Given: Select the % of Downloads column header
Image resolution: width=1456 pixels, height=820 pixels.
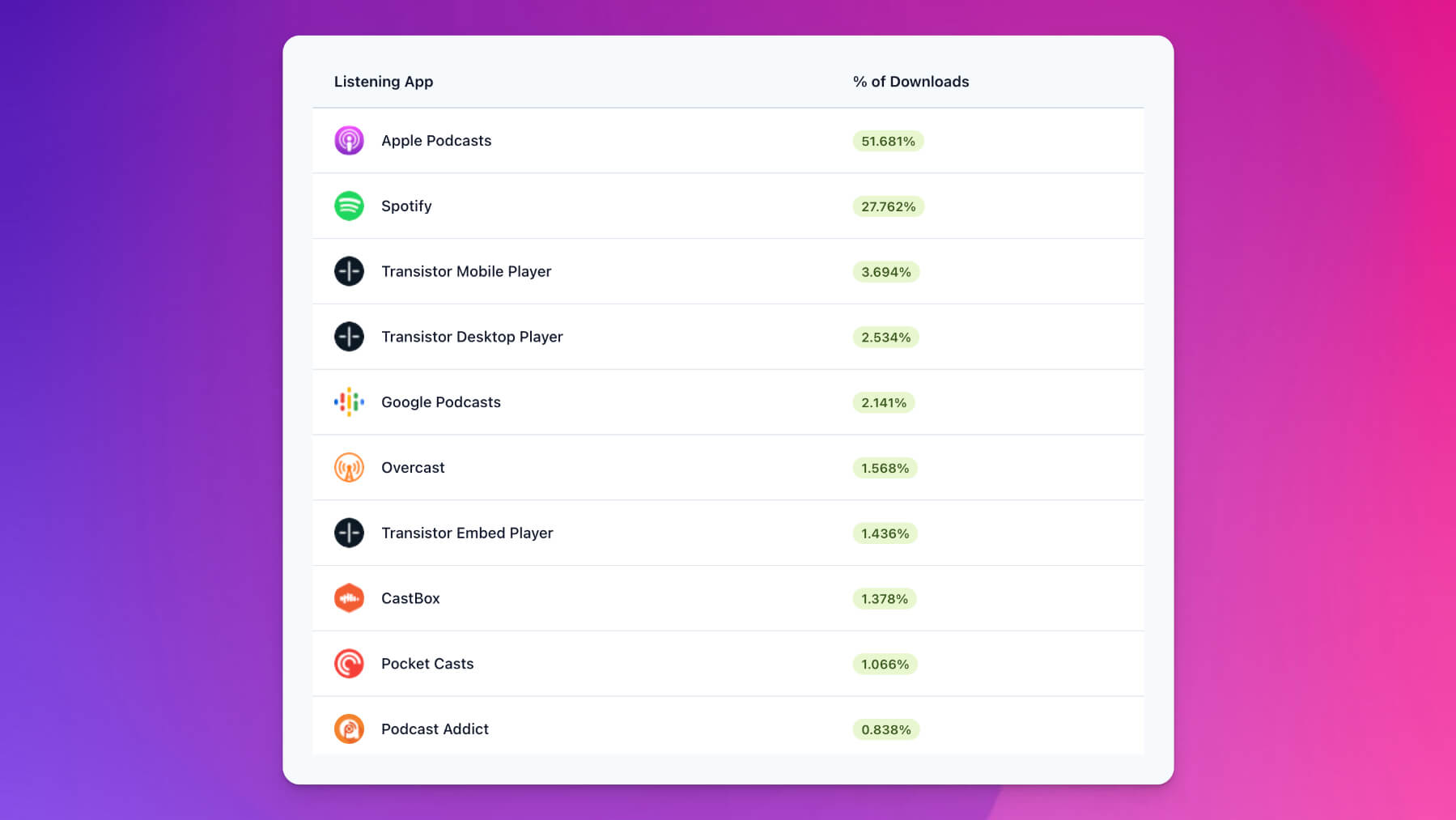Looking at the screenshot, I should click(x=911, y=82).
